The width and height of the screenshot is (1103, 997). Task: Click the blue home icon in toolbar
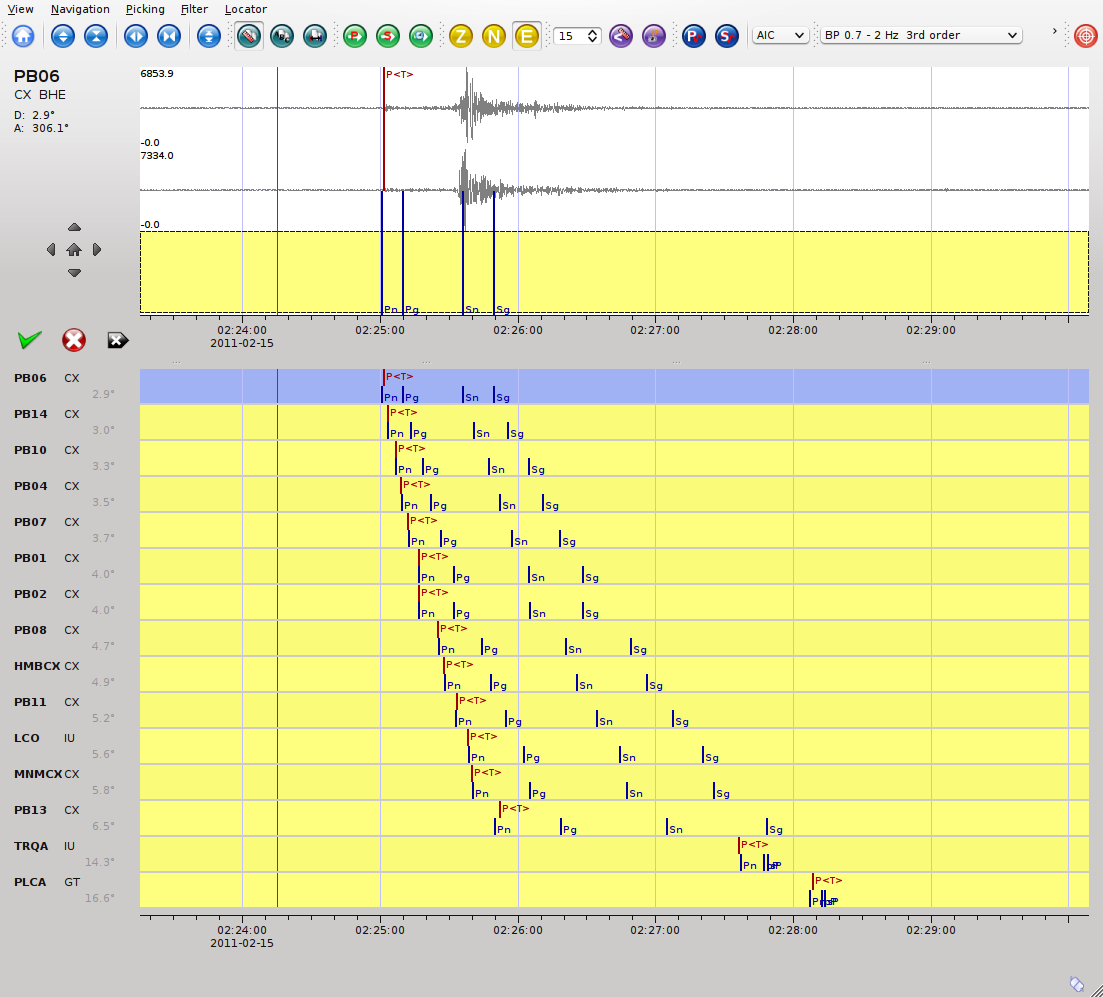(23, 36)
